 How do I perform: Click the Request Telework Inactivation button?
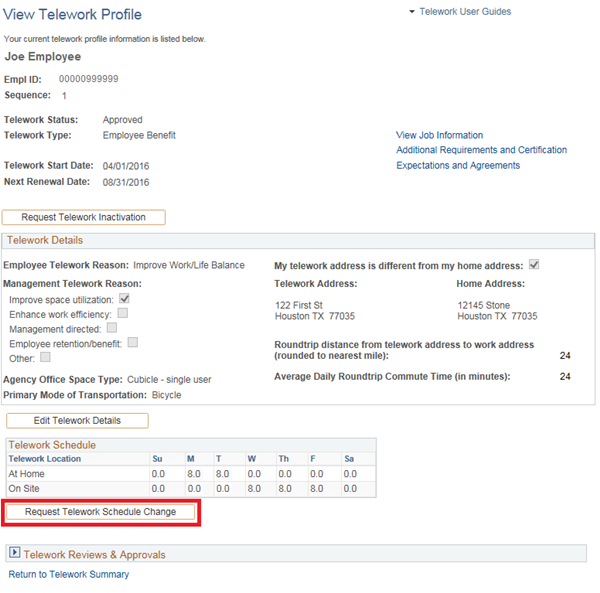click(x=84, y=217)
